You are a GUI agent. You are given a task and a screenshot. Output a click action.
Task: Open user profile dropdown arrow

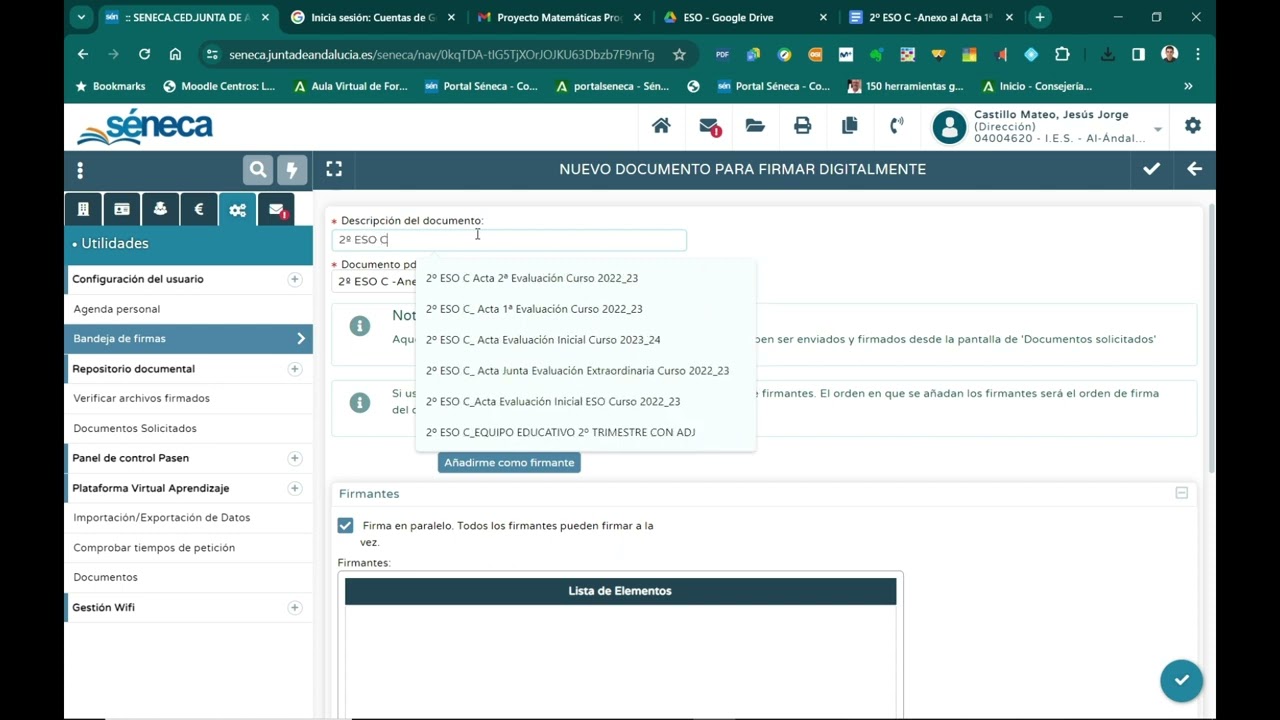pos(1158,130)
